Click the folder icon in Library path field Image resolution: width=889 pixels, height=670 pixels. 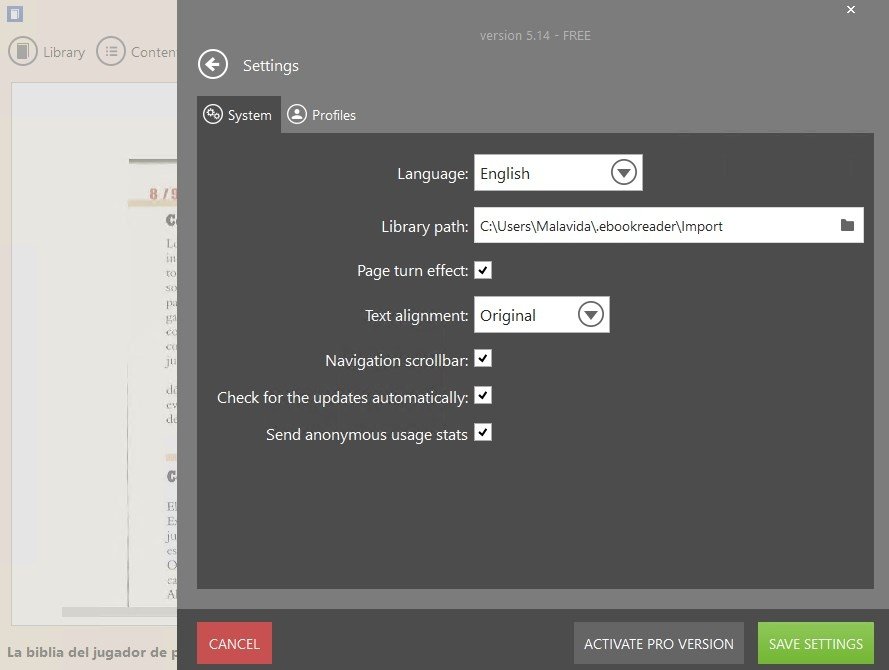[x=847, y=226]
